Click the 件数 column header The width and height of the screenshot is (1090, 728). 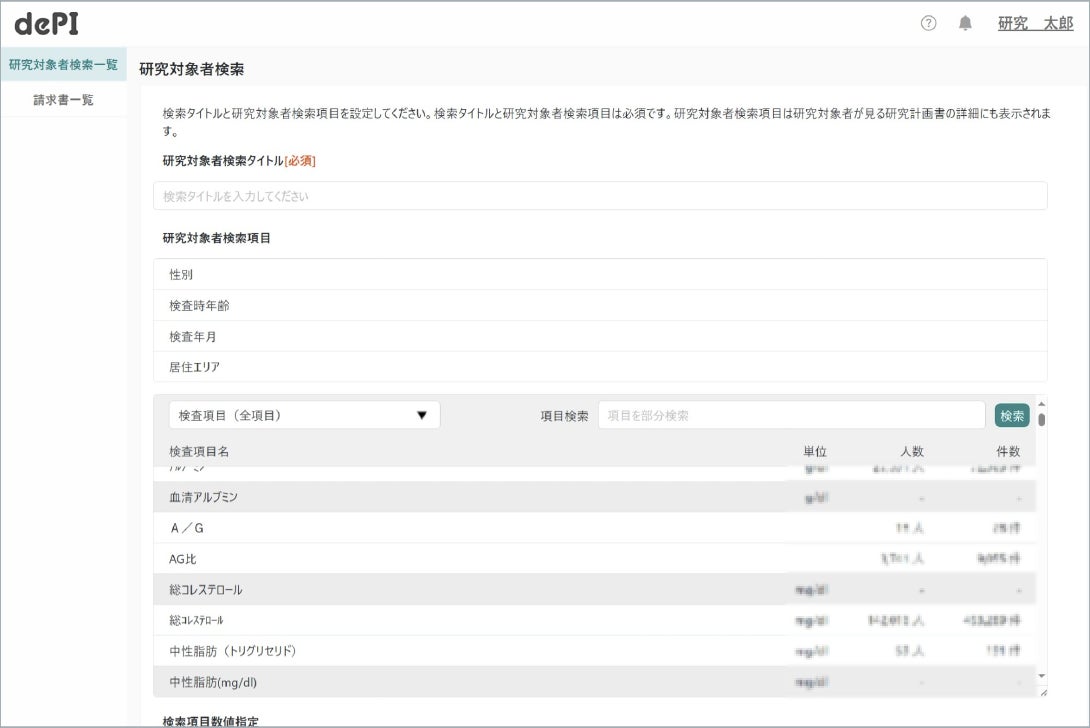[1008, 451]
